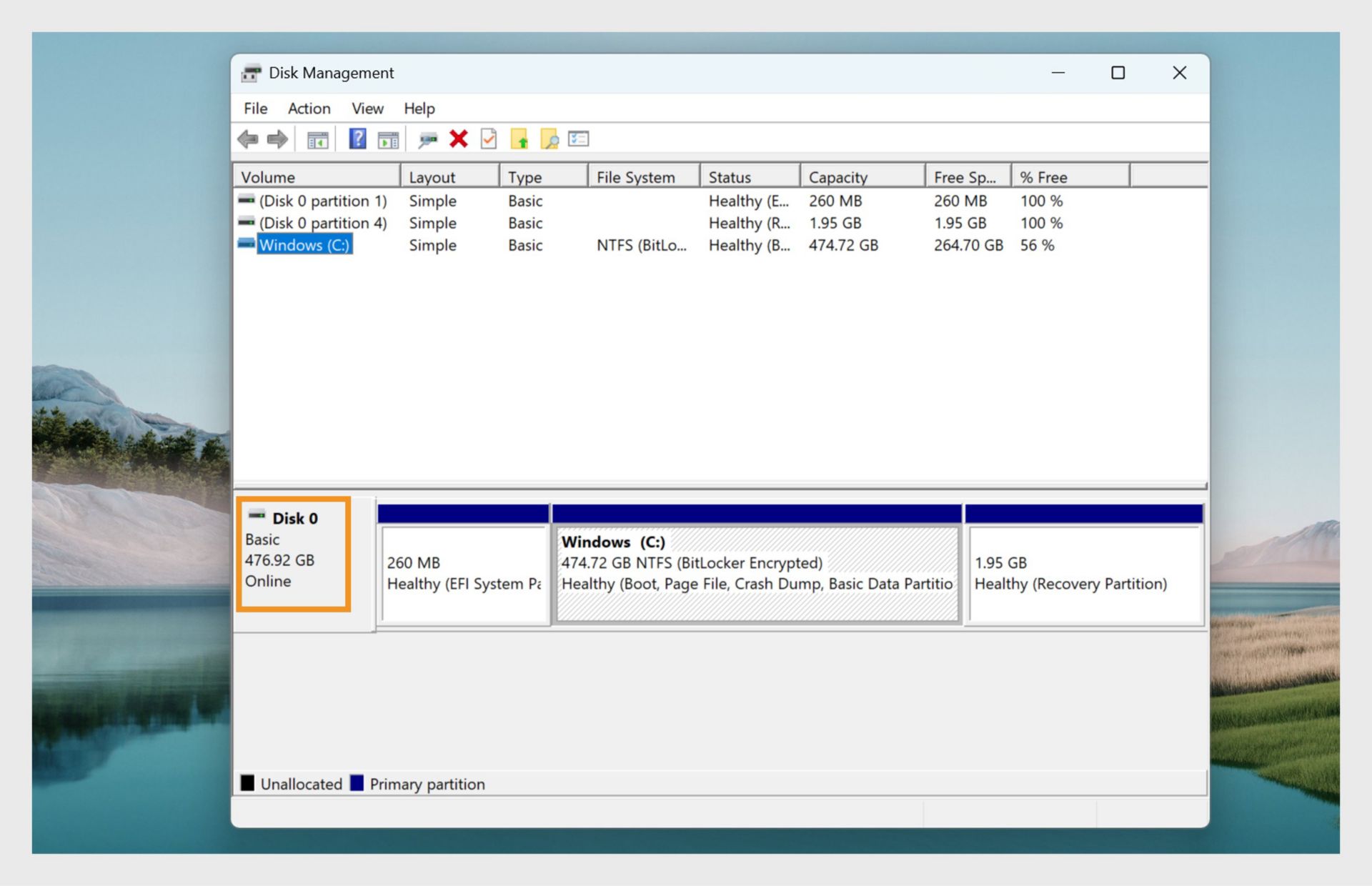The width and height of the screenshot is (1372, 886).
Task: Select the Disk 0 partition 4 row
Action: point(322,223)
